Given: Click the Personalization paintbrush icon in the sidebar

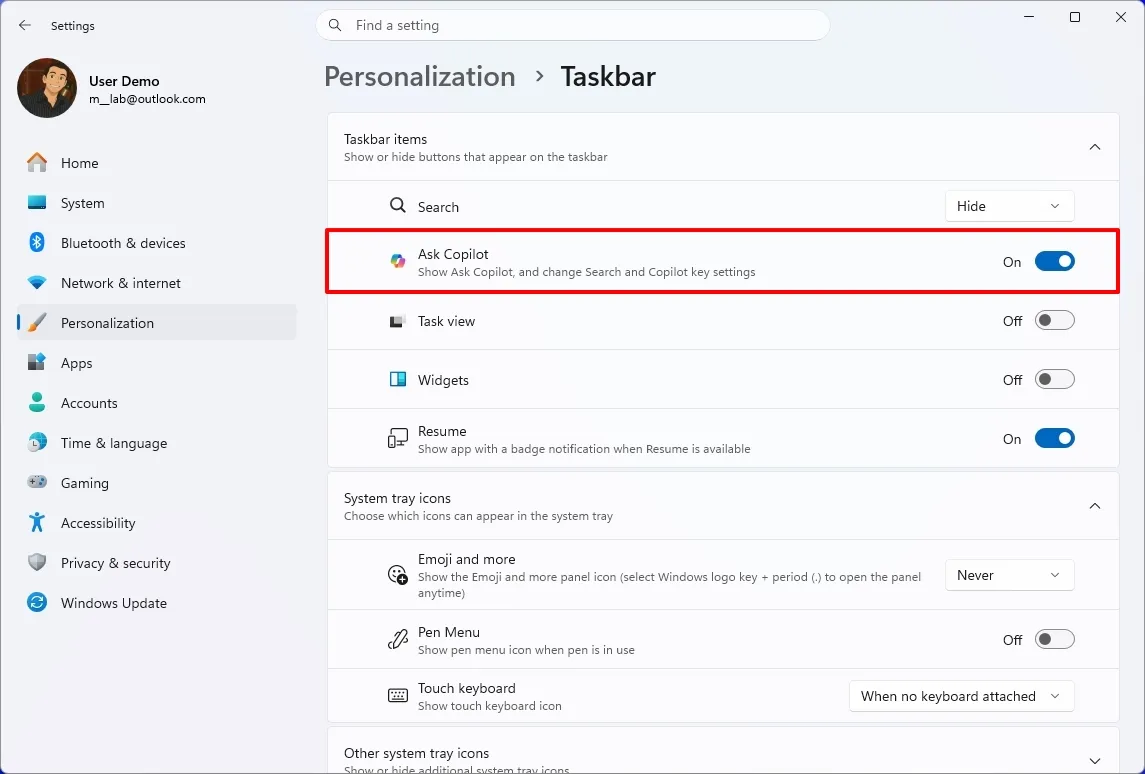Looking at the screenshot, I should [37, 323].
